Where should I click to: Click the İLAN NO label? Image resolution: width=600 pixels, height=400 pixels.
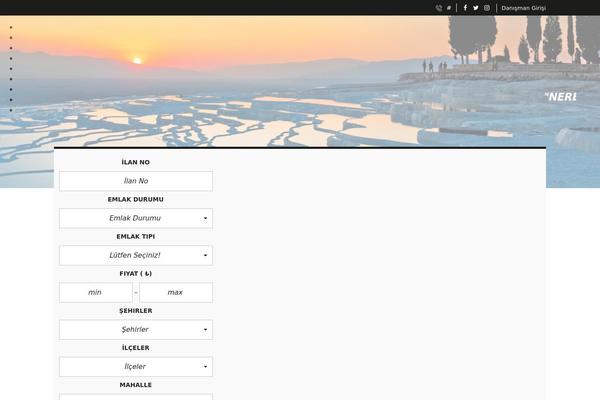pos(135,162)
